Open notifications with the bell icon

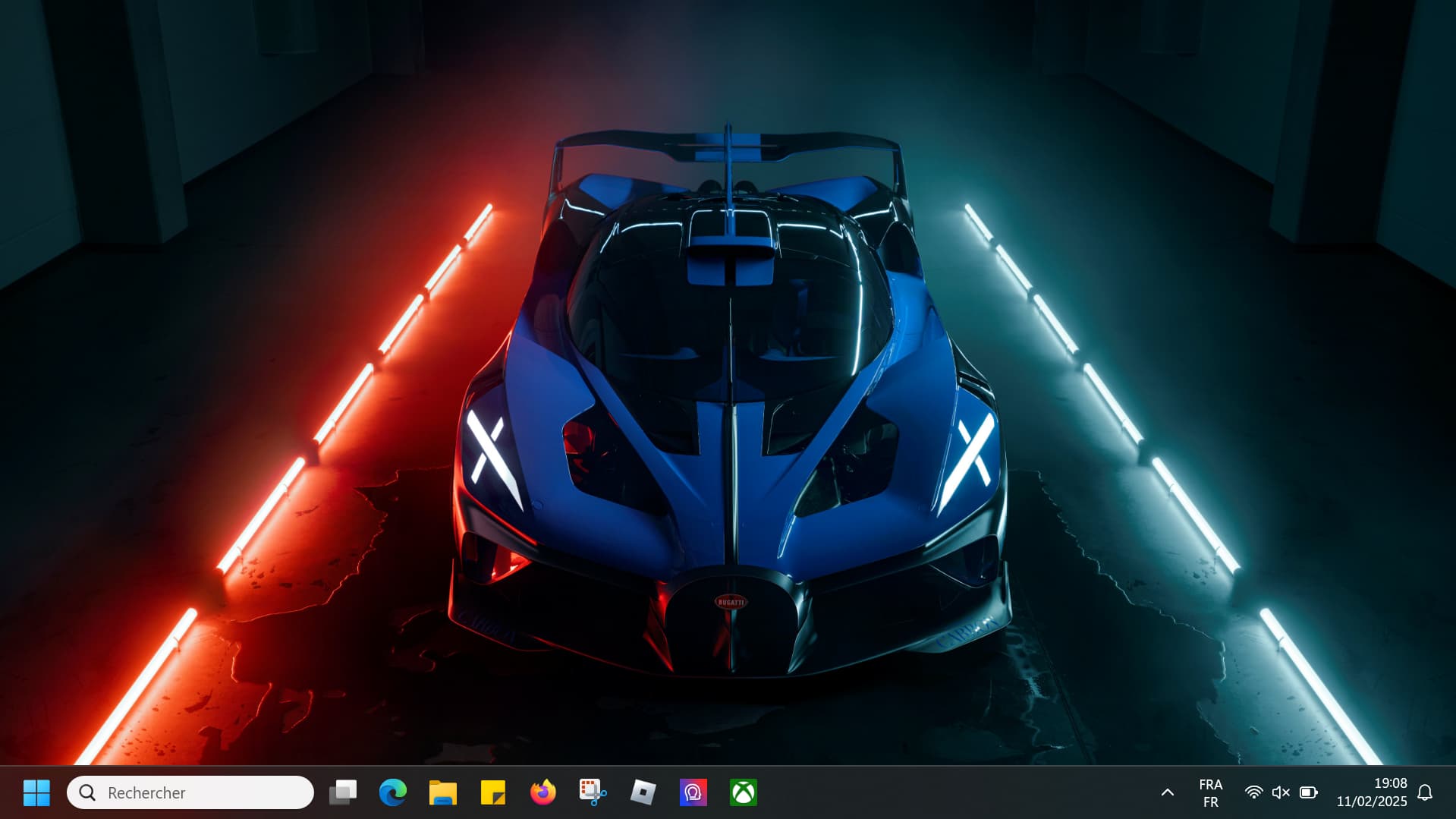click(x=1425, y=792)
